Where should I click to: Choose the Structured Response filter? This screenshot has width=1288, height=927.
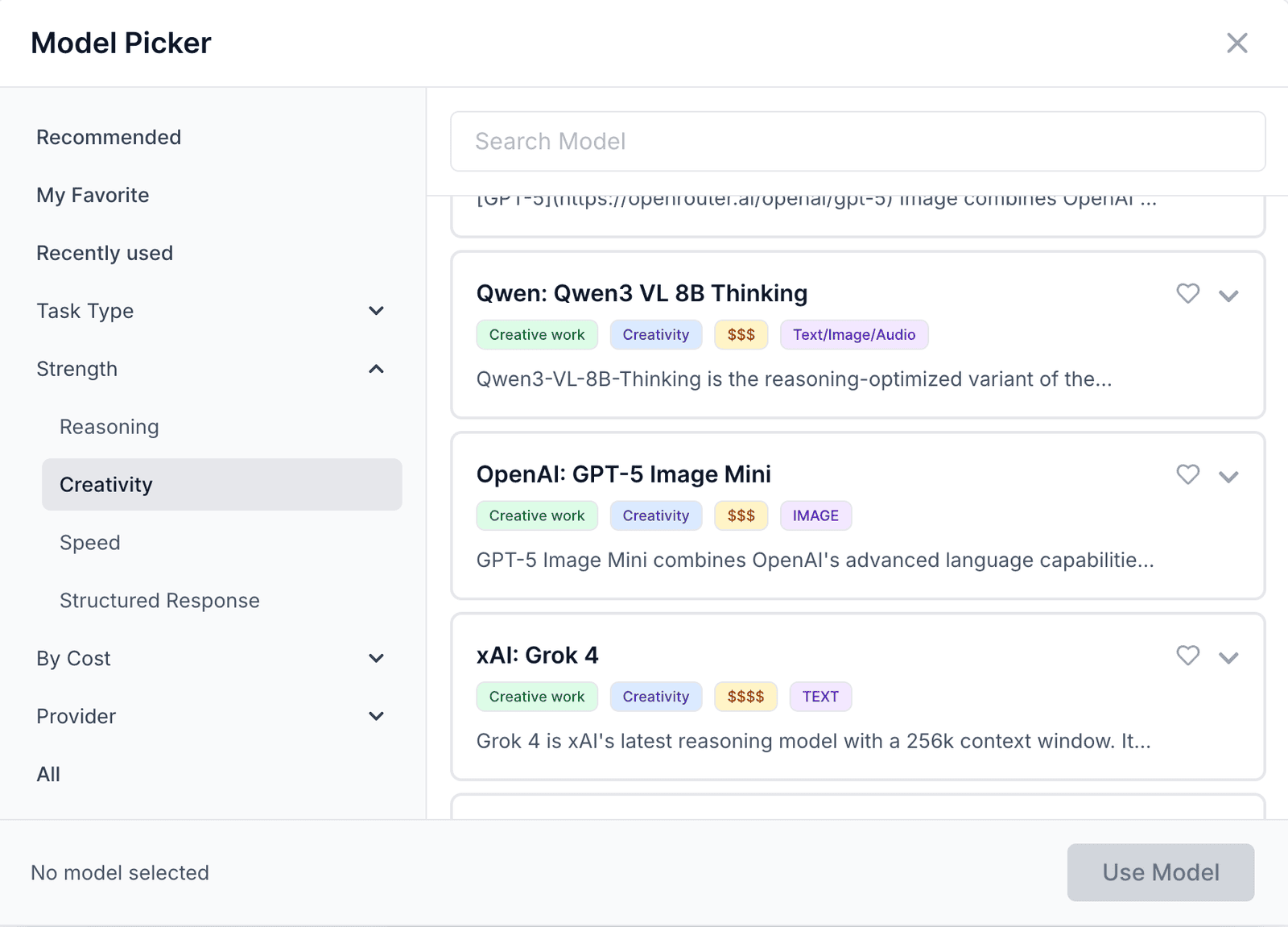click(x=159, y=601)
